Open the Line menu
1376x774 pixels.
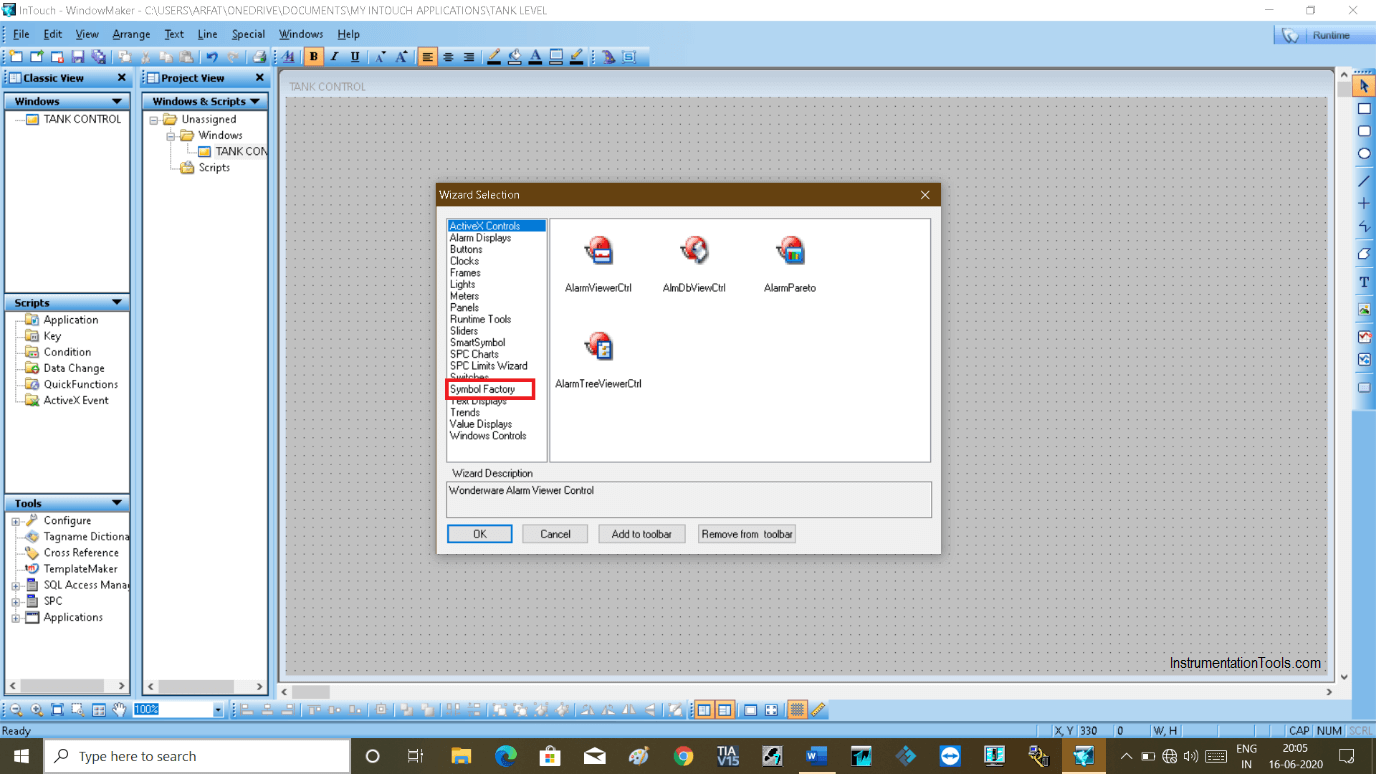pyautogui.click(x=207, y=34)
